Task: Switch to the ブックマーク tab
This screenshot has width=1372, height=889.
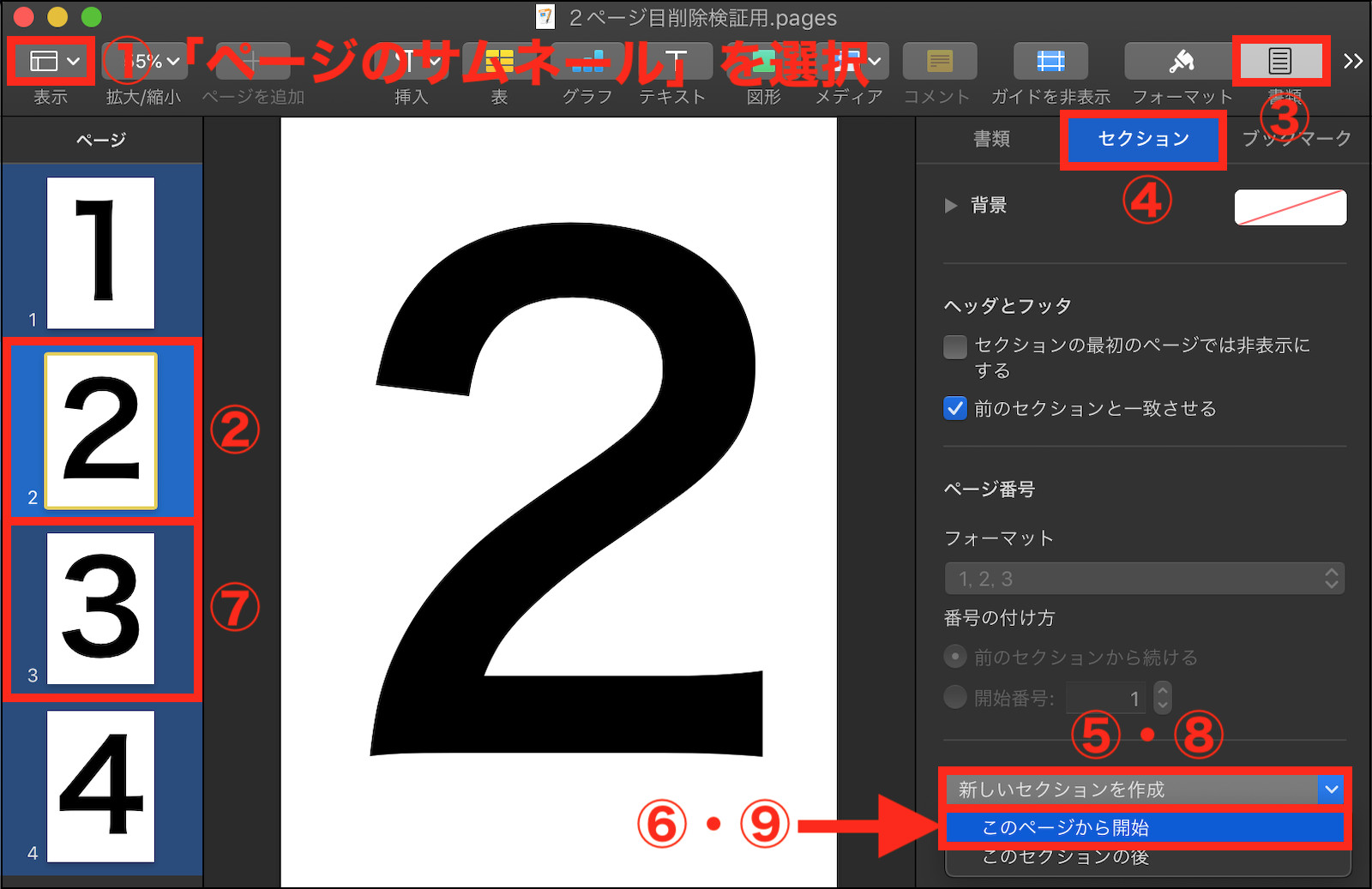Action: 1297,139
